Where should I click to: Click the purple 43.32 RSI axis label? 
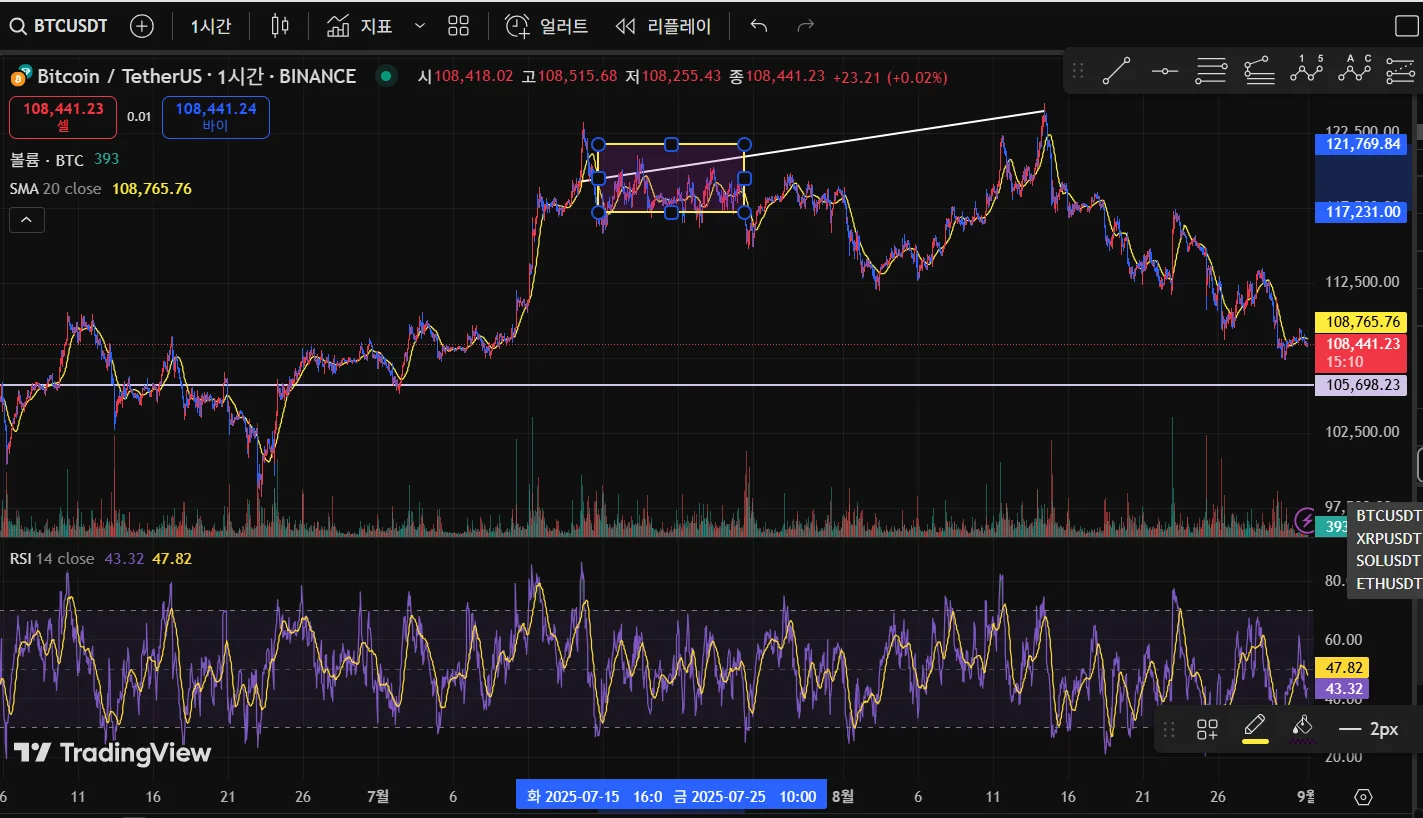[1341, 689]
